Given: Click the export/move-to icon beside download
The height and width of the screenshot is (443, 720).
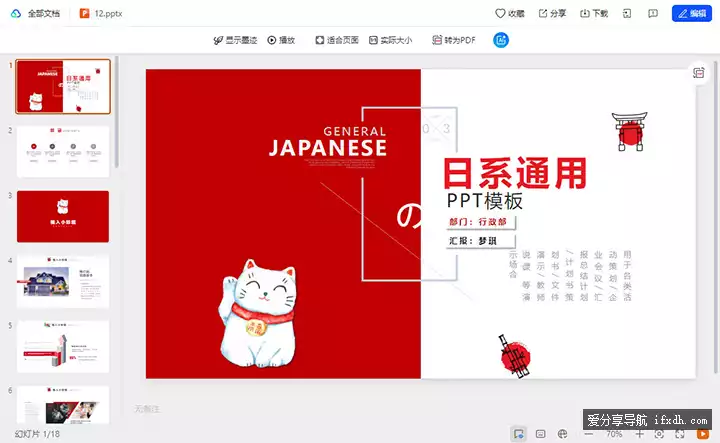Looking at the screenshot, I should tap(627, 13).
